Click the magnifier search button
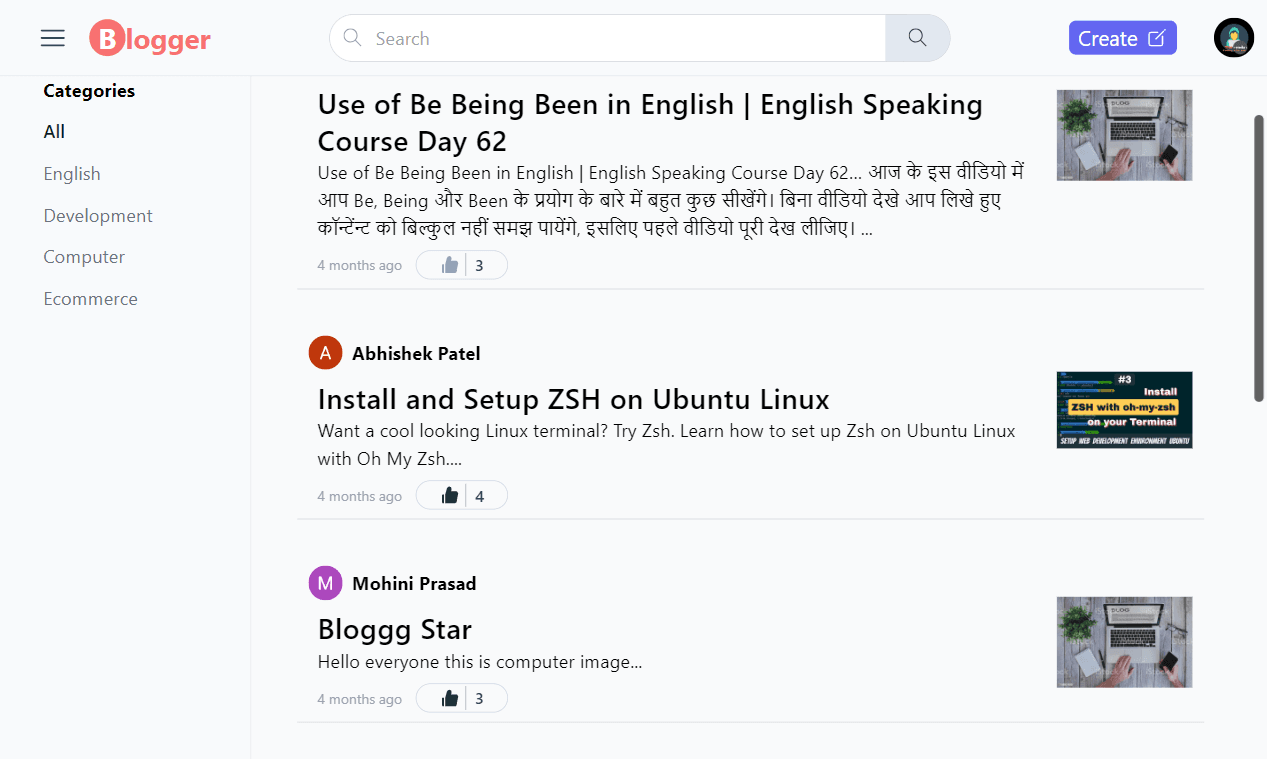 pyautogui.click(x=917, y=38)
